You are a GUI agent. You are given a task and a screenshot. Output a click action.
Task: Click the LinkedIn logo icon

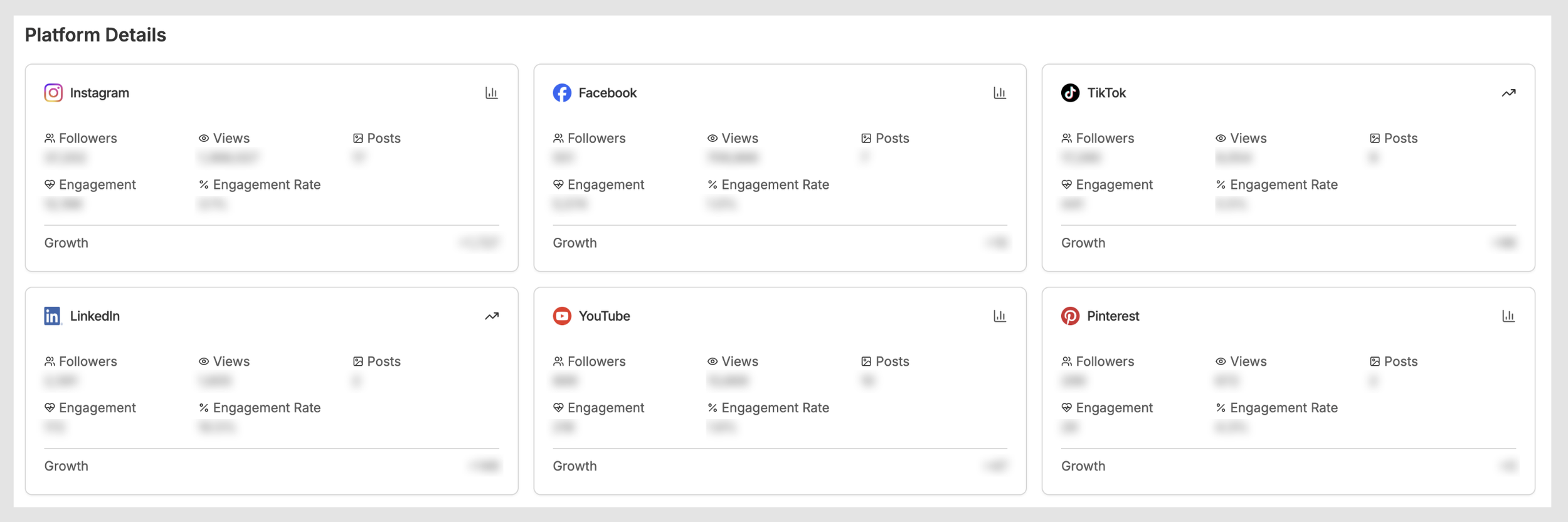click(x=53, y=316)
